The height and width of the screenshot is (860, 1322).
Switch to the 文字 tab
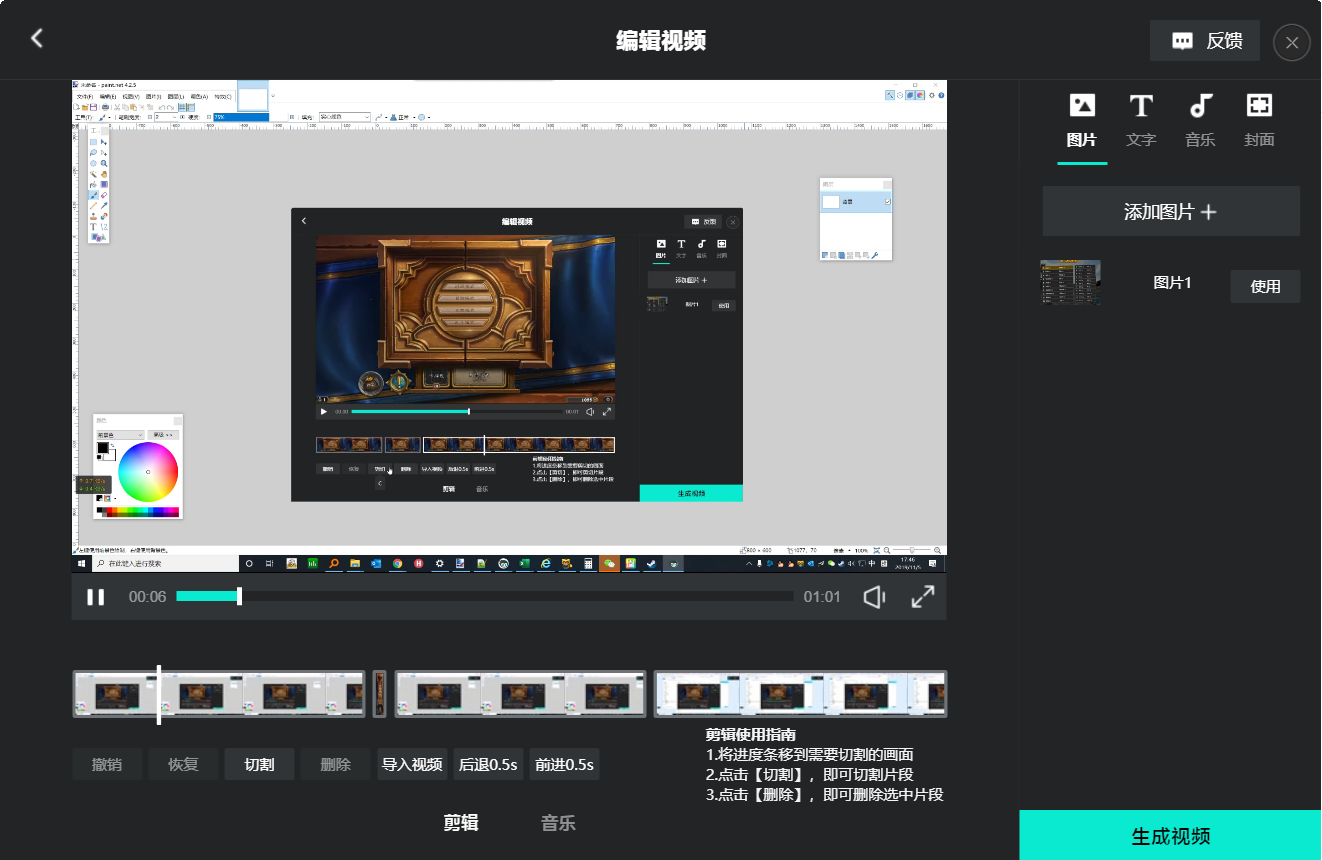pyautogui.click(x=1141, y=120)
